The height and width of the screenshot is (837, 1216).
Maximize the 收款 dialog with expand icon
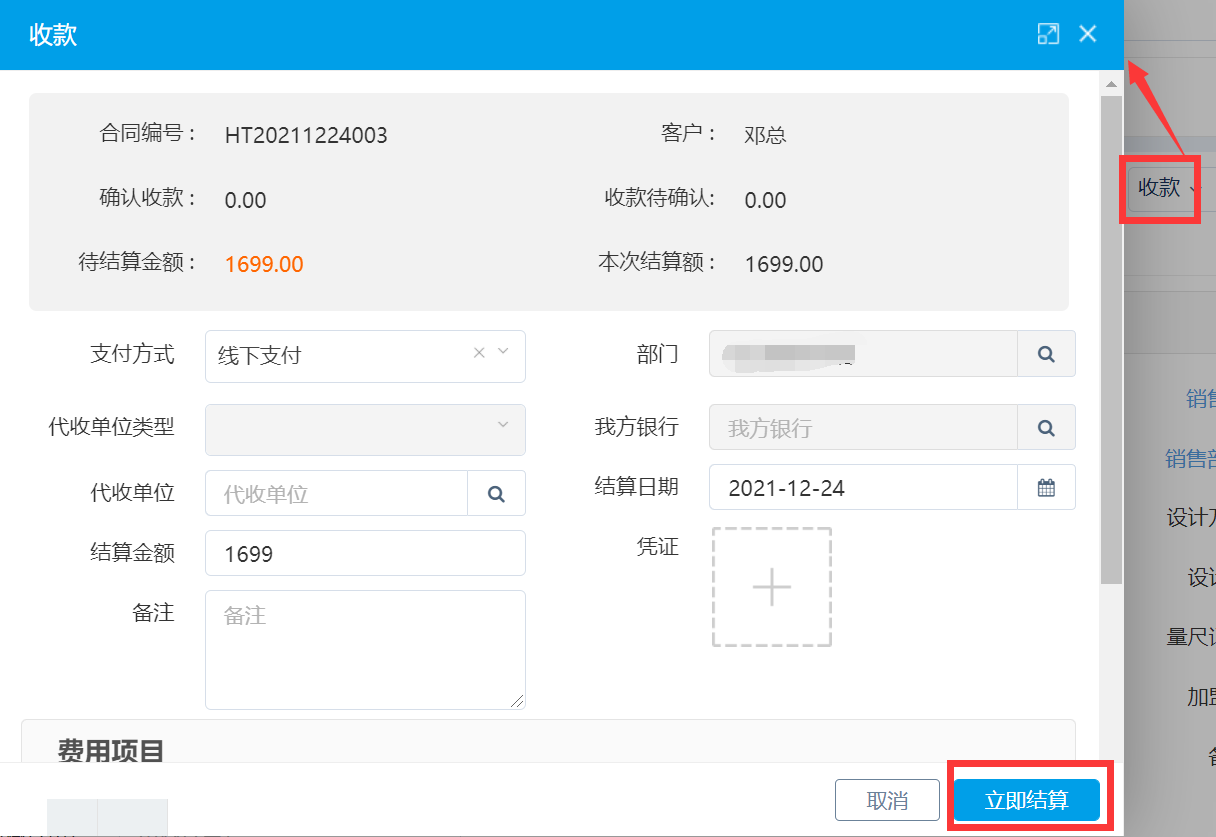[1048, 34]
